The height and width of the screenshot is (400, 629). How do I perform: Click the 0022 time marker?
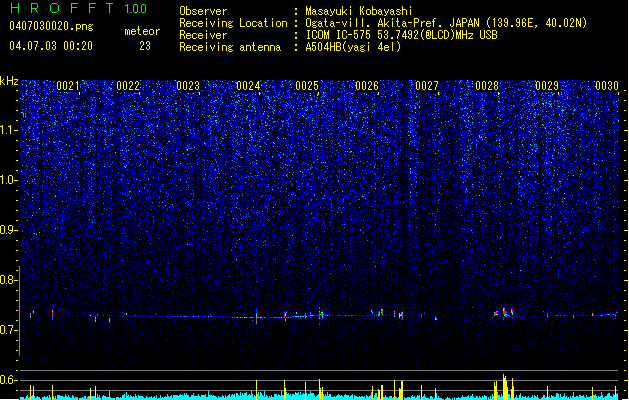pyautogui.click(x=128, y=86)
